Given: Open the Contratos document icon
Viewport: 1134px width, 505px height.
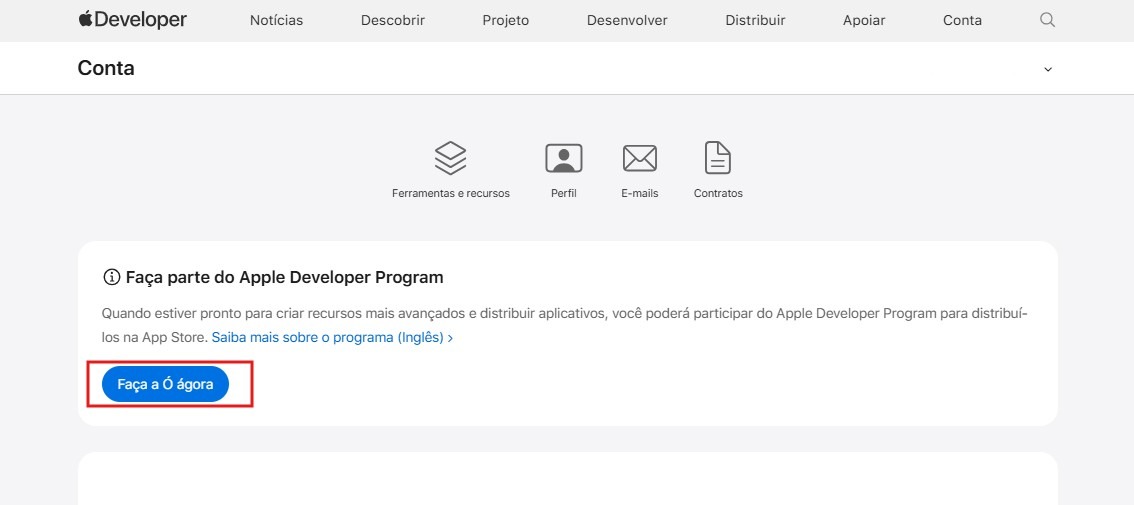Looking at the screenshot, I should [718, 158].
